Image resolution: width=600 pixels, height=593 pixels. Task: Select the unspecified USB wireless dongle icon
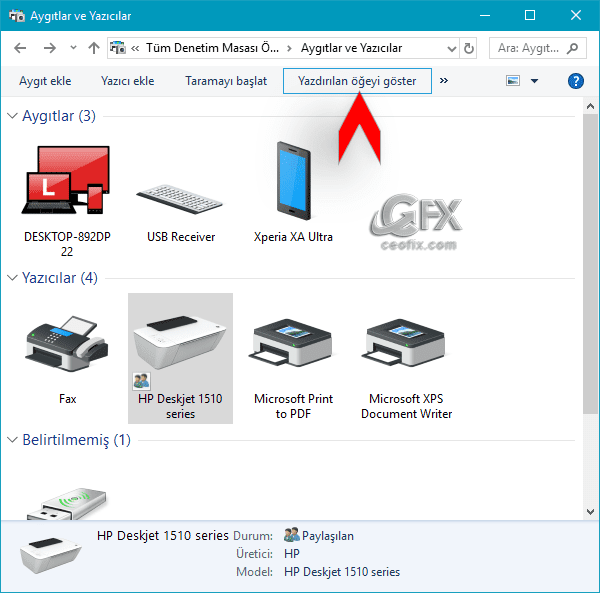(x=67, y=504)
